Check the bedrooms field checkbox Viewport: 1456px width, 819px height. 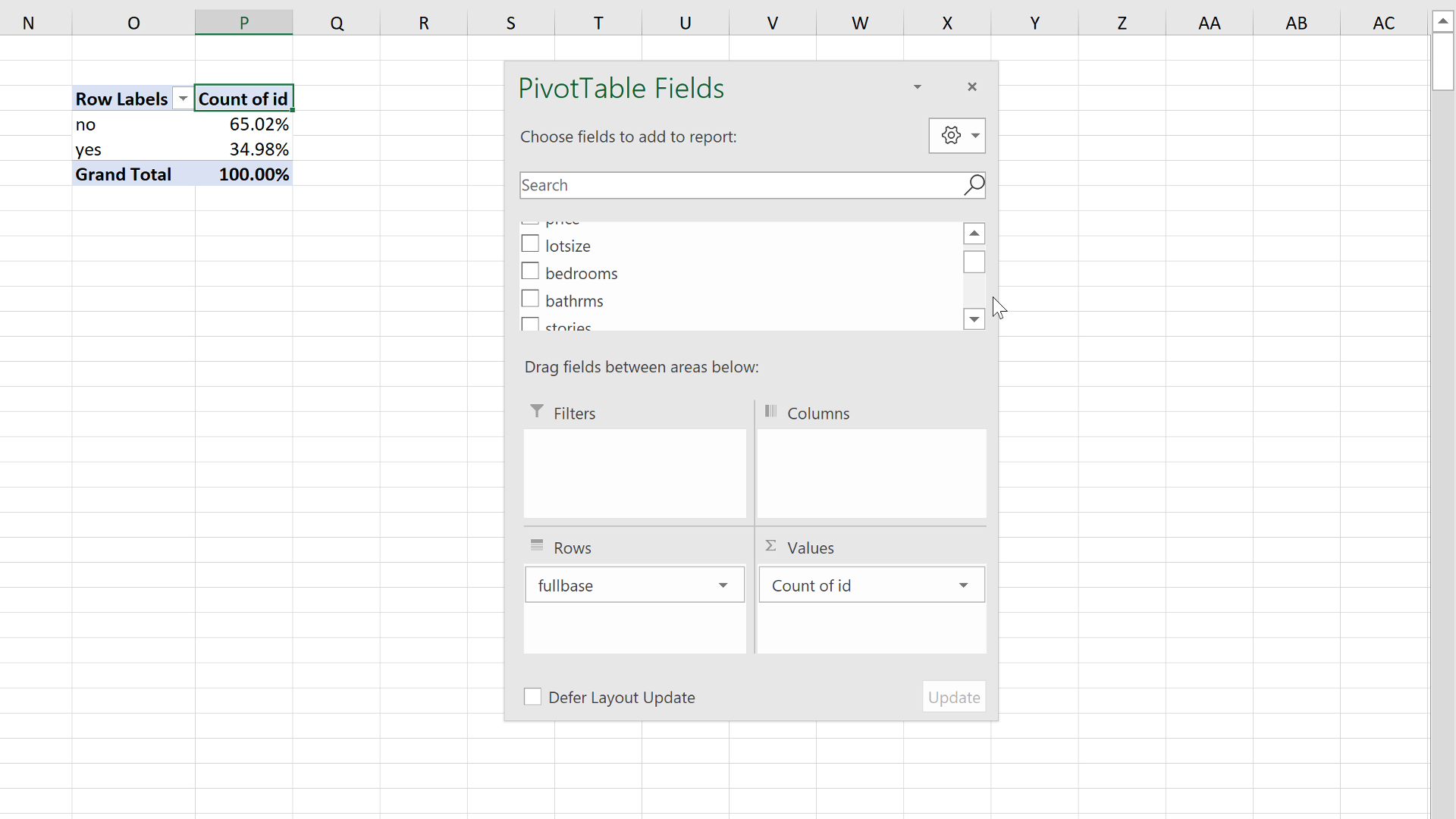tap(531, 271)
